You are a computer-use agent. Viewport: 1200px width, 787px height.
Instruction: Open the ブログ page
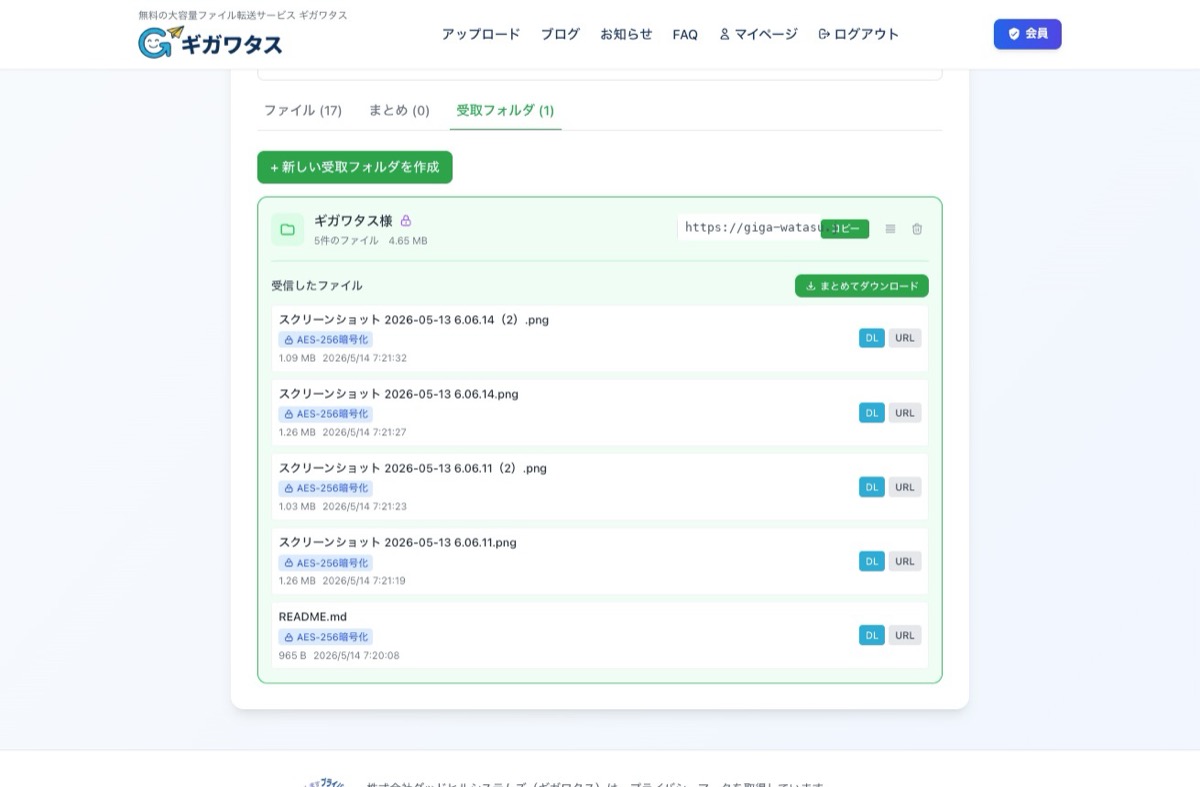click(x=560, y=34)
